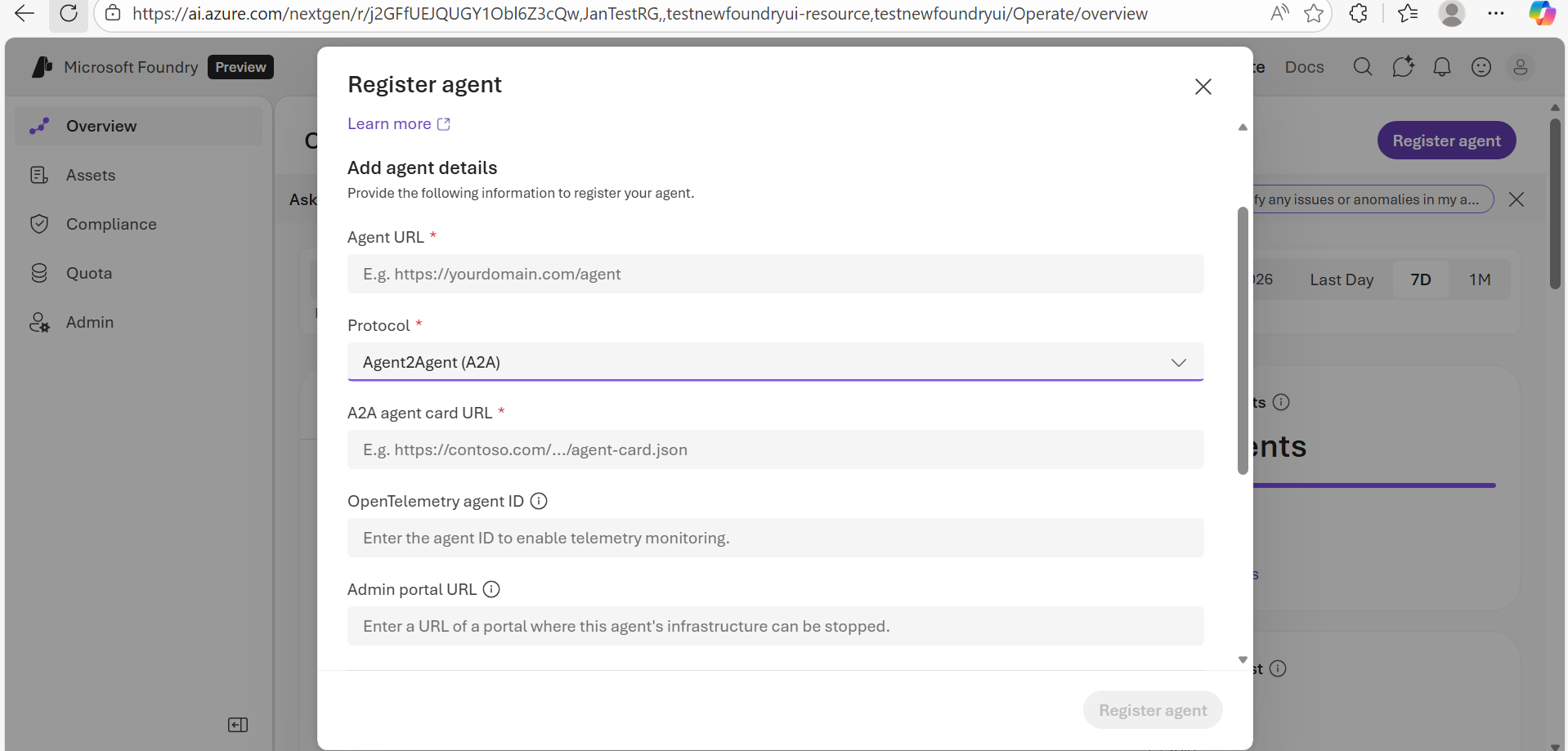Open browser profile avatar
This screenshot has width=1568, height=751.
(x=1451, y=14)
